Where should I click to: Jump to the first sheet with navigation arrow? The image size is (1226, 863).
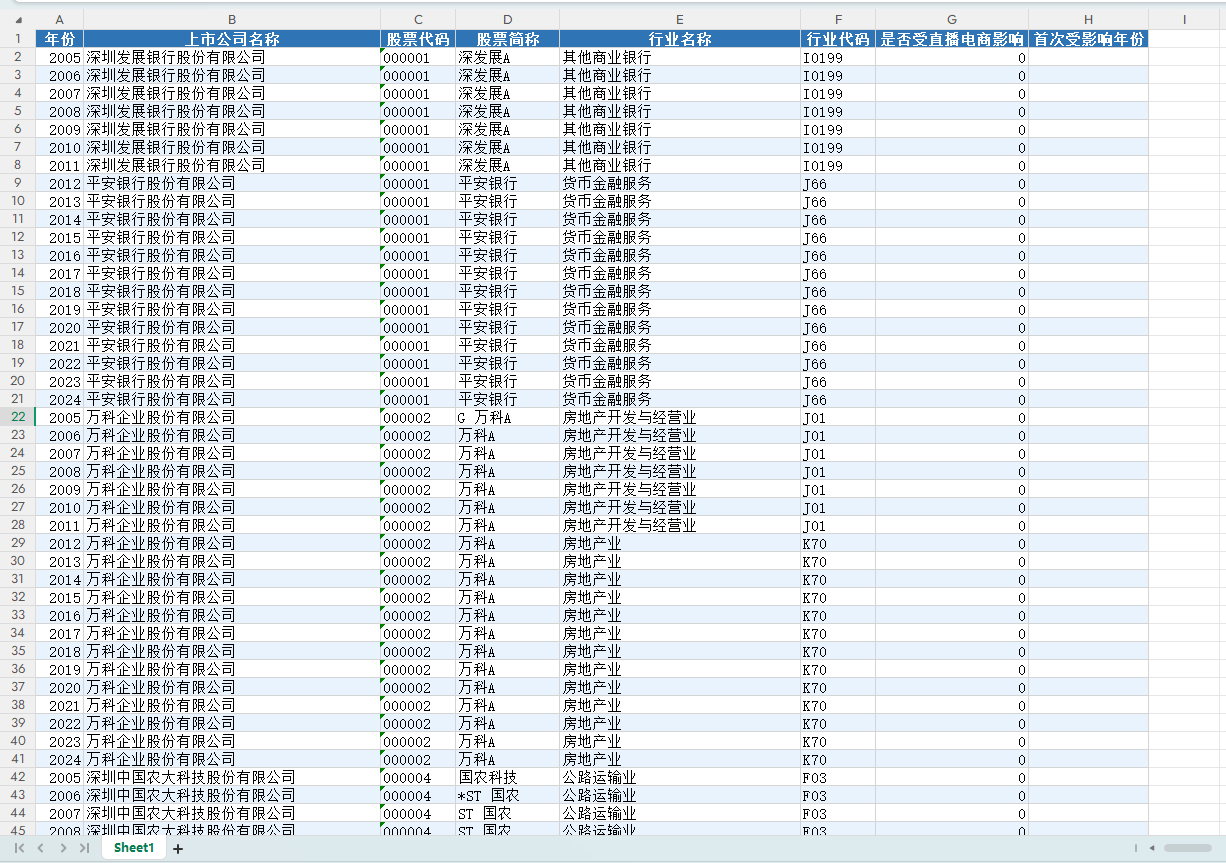pyautogui.click(x=20, y=848)
